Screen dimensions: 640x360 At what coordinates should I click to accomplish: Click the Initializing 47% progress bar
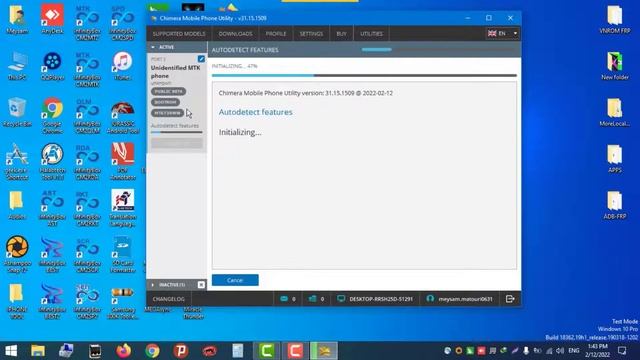[364, 75]
